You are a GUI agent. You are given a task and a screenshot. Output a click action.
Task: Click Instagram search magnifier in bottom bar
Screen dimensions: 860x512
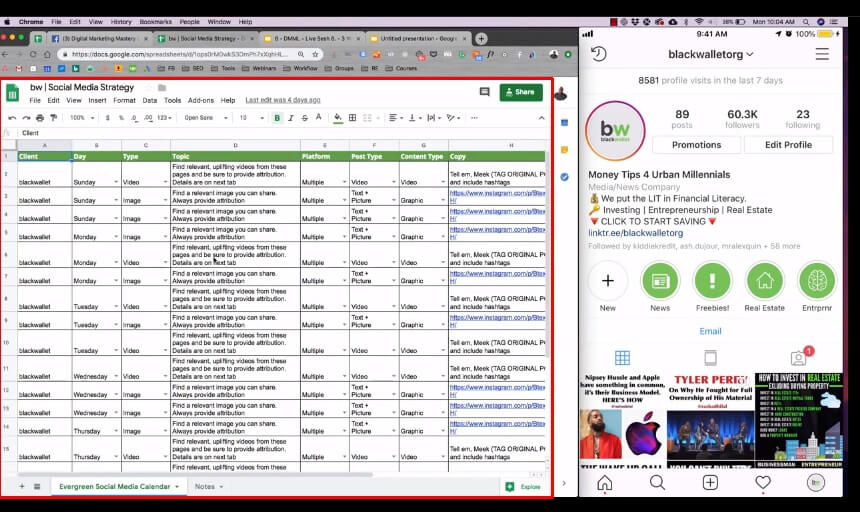pos(657,482)
